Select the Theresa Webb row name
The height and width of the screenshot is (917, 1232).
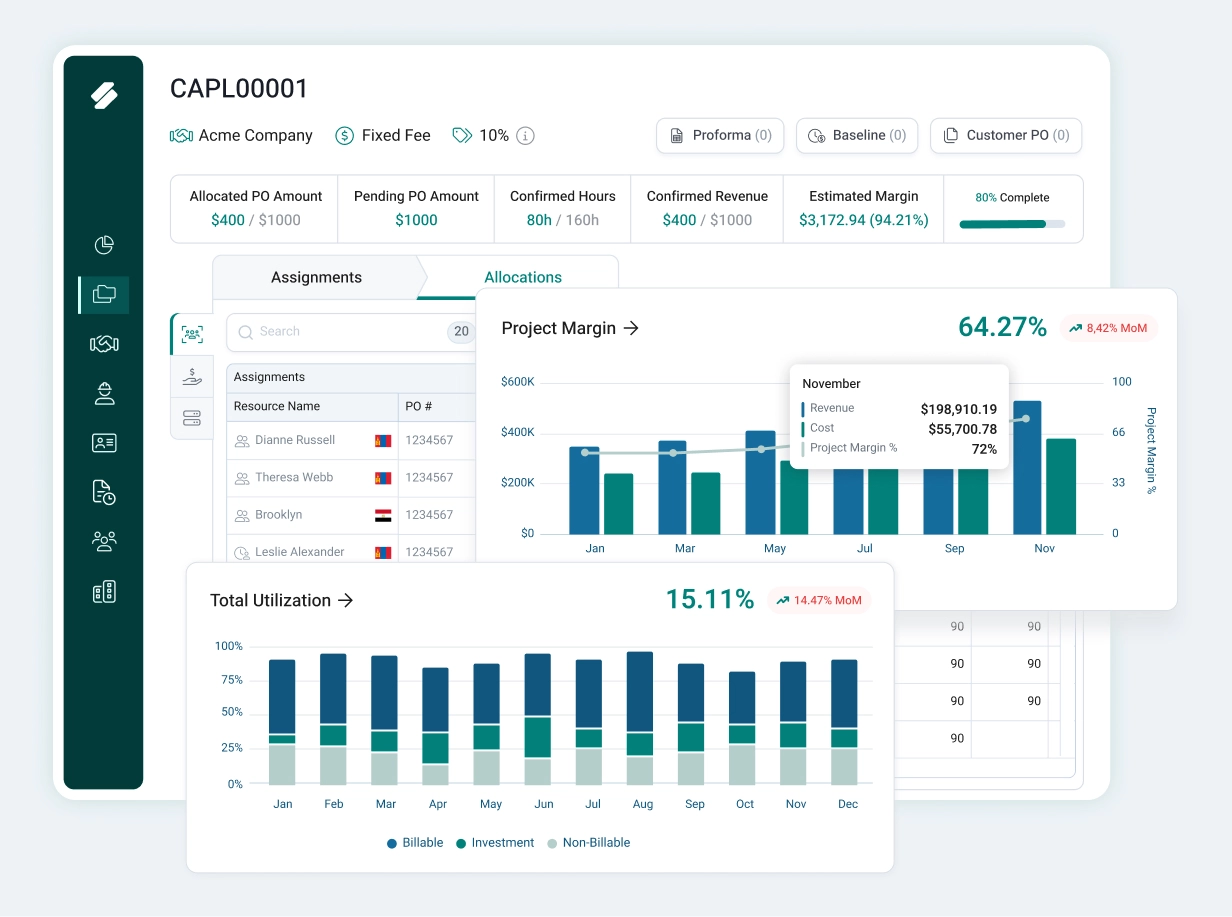click(x=294, y=478)
